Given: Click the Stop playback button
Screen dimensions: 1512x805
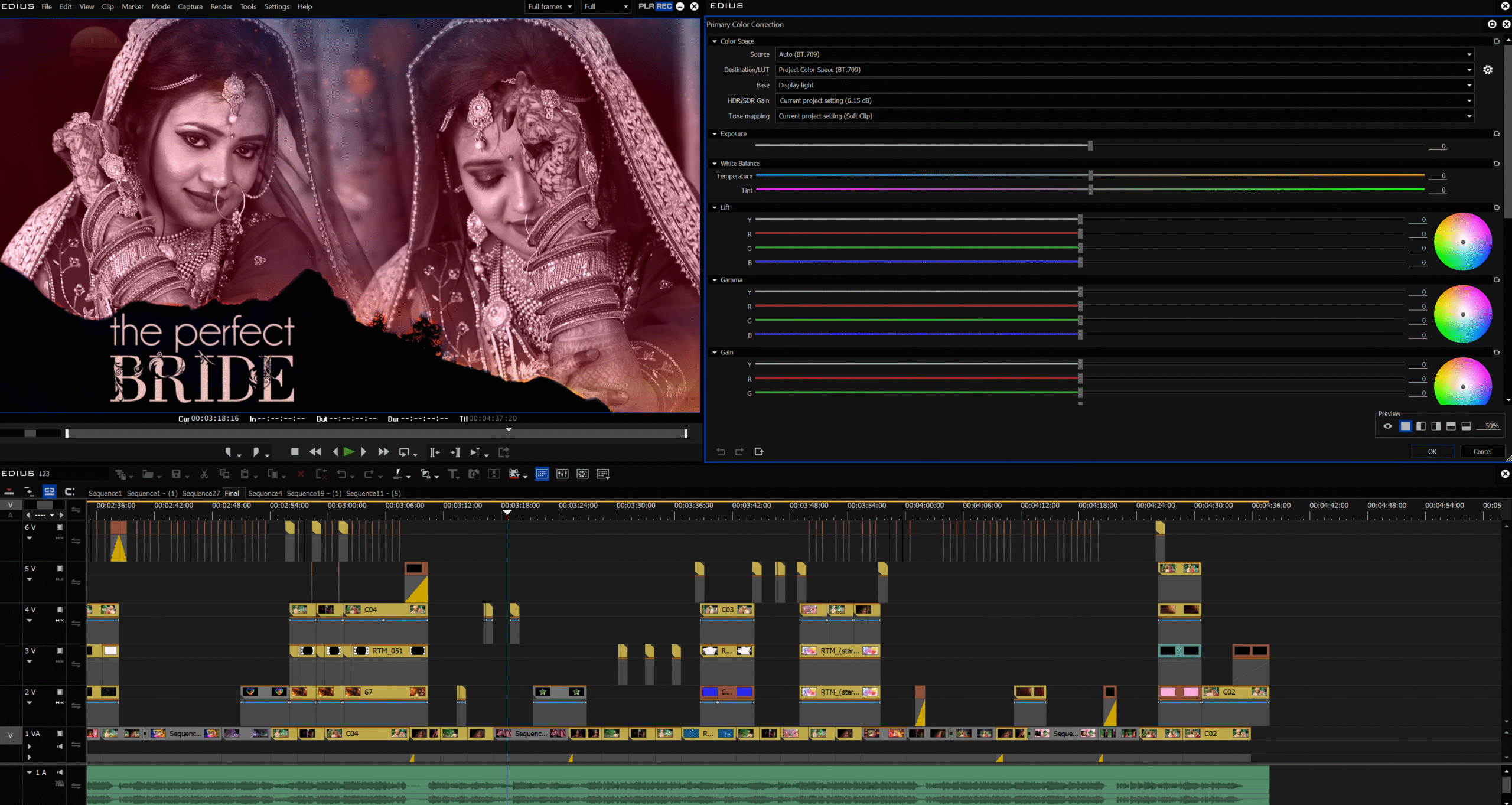Looking at the screenshot, I should tap(295, 452).
